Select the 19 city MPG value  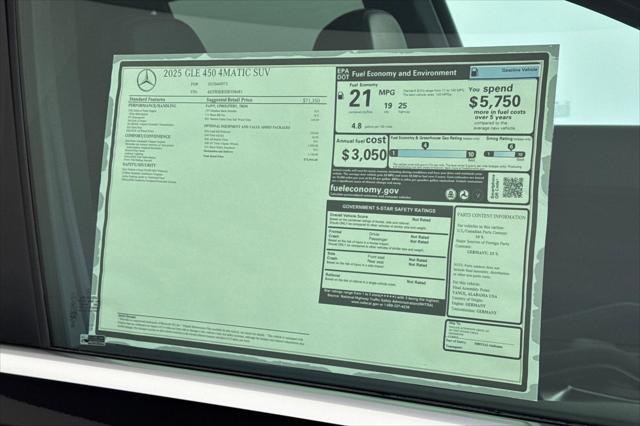point(388,106)
